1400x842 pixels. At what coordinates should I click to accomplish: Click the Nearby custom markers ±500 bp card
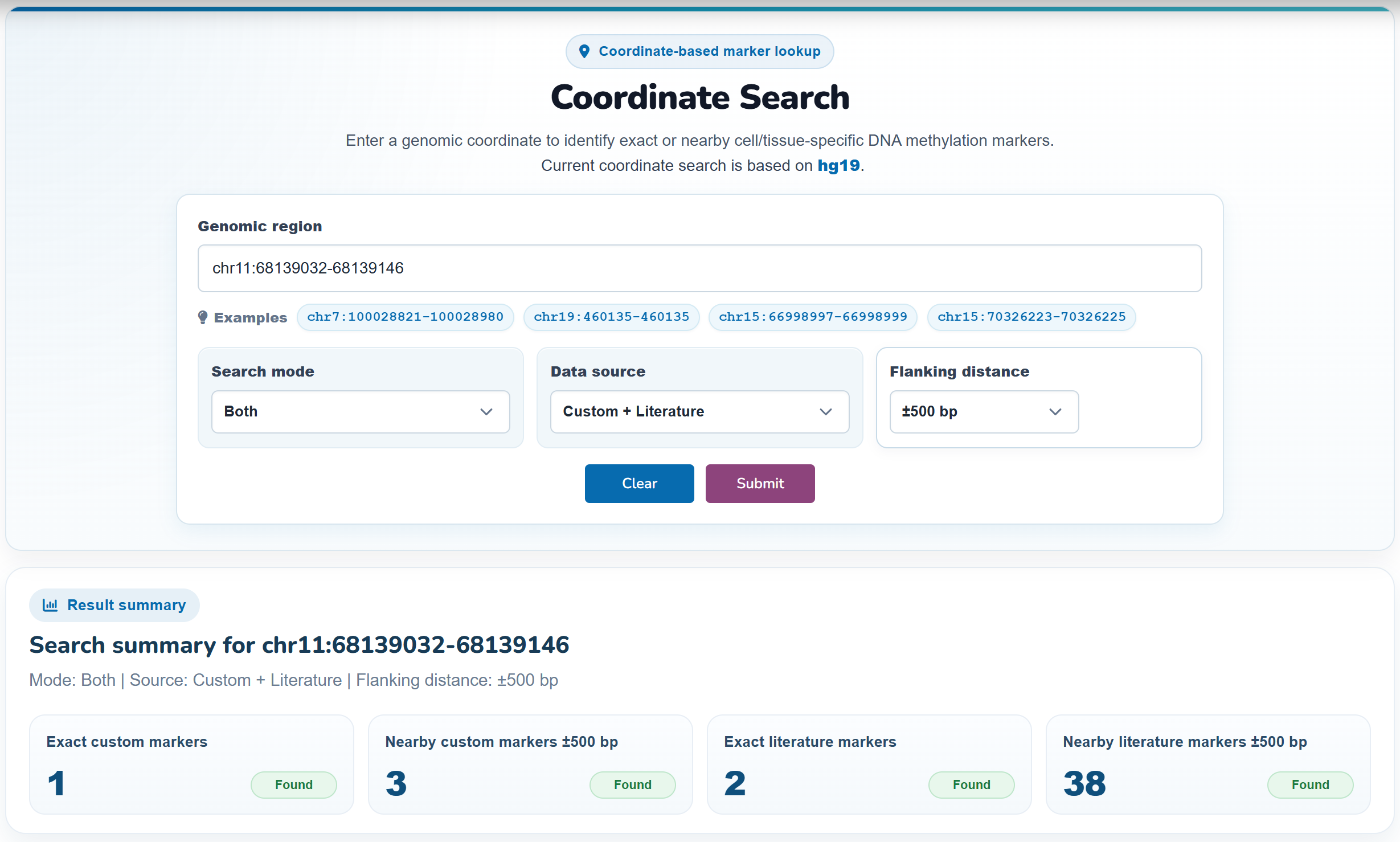coord(530,765)
